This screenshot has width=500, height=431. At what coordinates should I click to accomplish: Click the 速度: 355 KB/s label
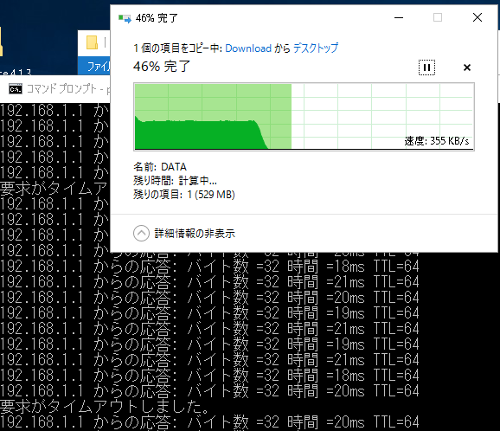click(437, 141)
